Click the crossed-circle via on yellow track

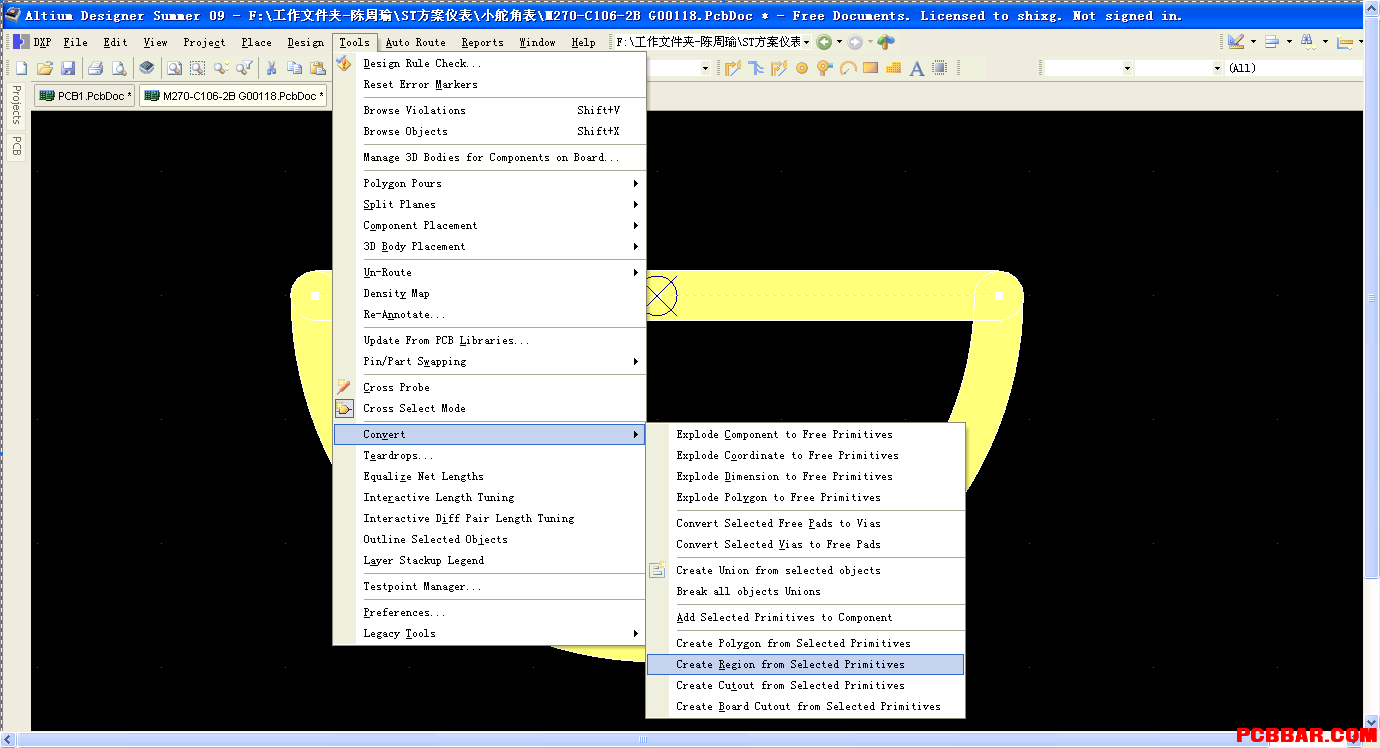tap(660, 295)
